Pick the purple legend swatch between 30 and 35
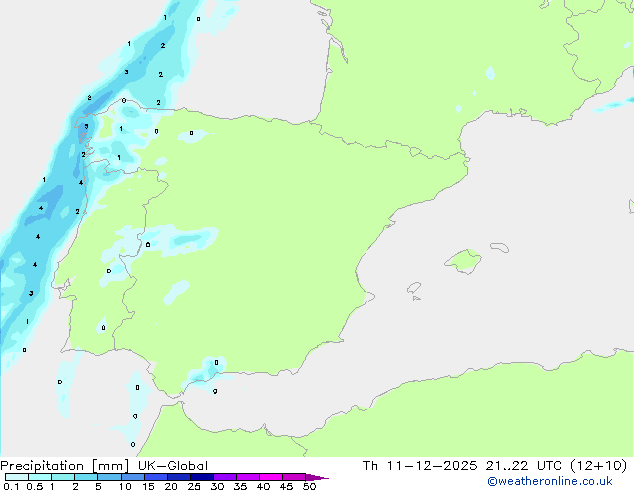The image size is (634, 490). click(x=225, y=477)
